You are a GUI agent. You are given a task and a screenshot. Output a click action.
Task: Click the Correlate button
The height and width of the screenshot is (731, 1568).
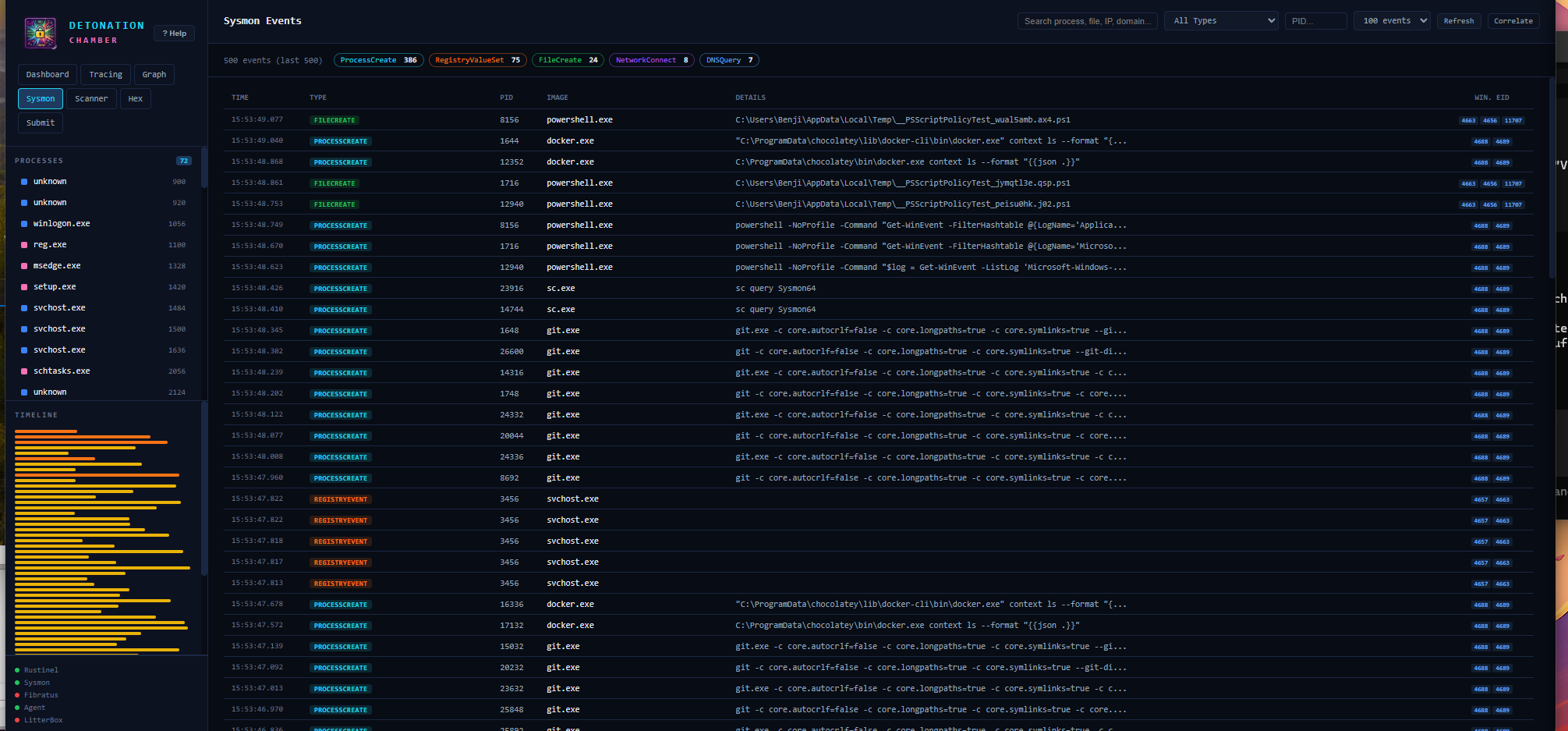click(1513, 21)
